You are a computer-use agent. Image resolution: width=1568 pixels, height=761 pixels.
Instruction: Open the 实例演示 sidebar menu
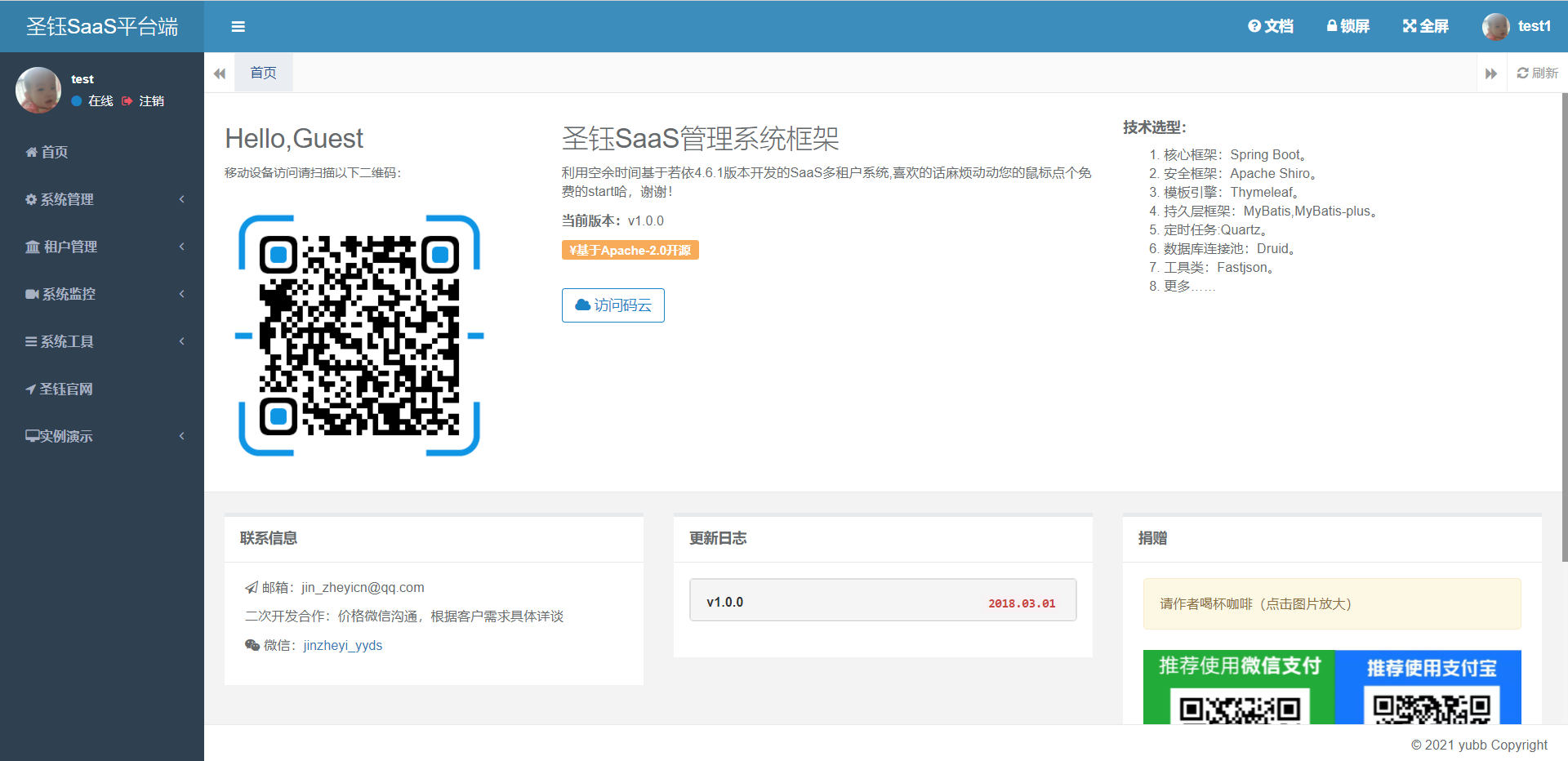[102, 436]
